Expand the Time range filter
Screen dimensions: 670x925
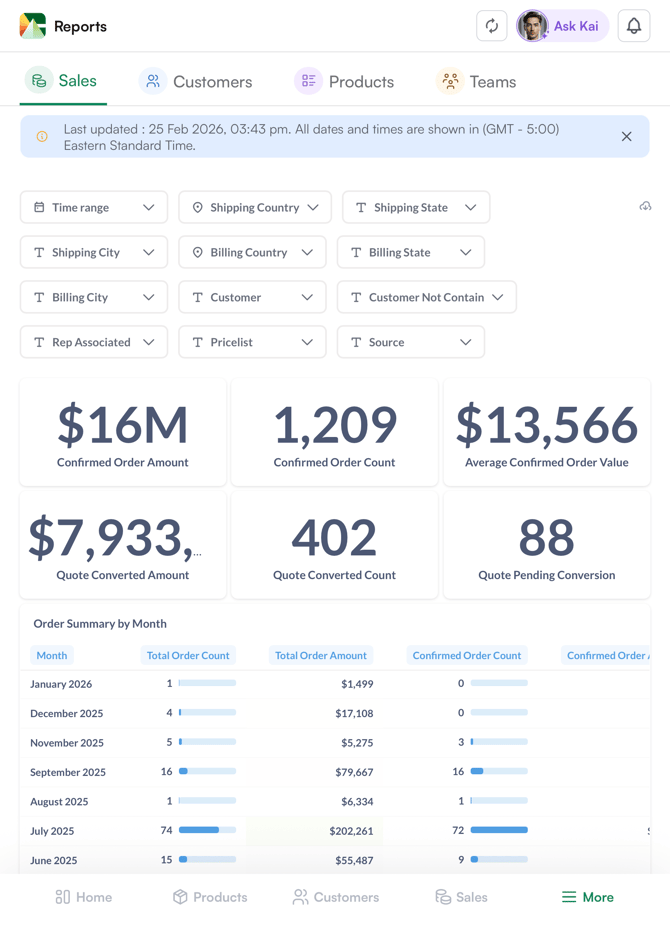94,208
